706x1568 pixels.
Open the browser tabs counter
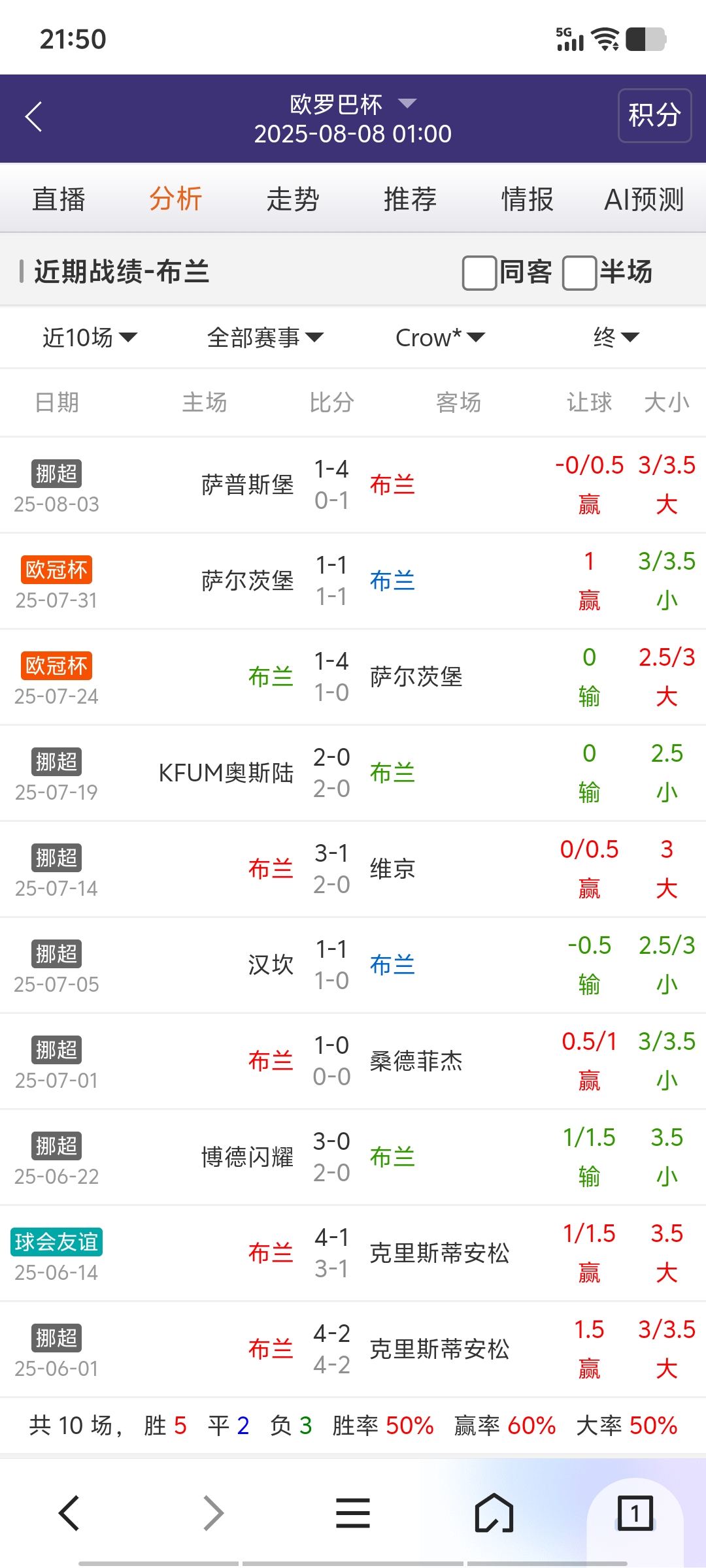click(x=635, y=1512)
